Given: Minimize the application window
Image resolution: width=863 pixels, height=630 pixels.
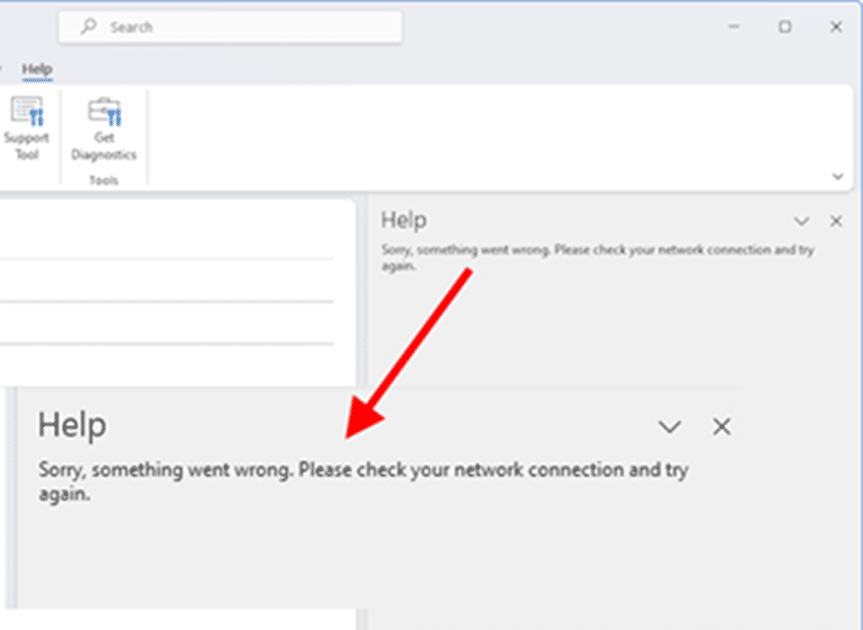Looking at the screenshot, I should (x=734, y=26).
